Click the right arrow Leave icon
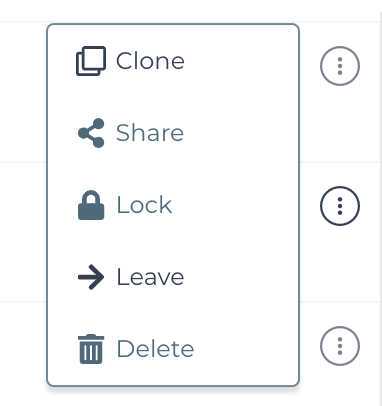 coord(91,277)
